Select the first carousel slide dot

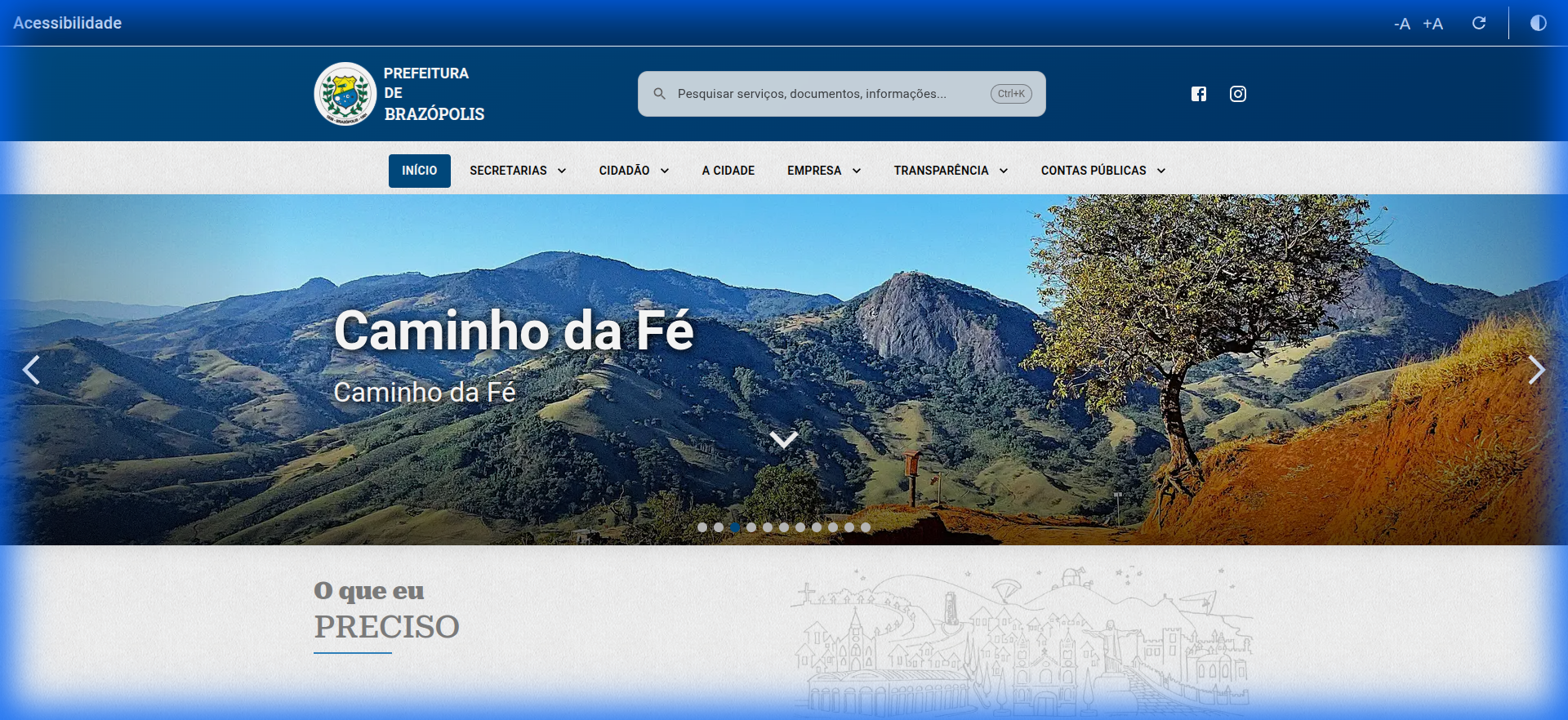(702, 527)
